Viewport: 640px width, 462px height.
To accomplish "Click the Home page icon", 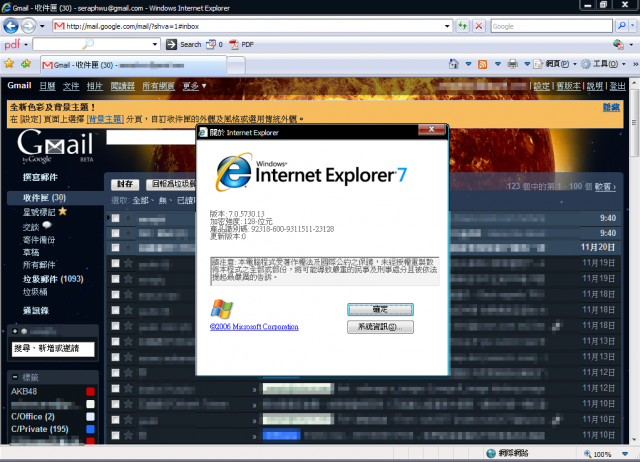I will (453, 64).
